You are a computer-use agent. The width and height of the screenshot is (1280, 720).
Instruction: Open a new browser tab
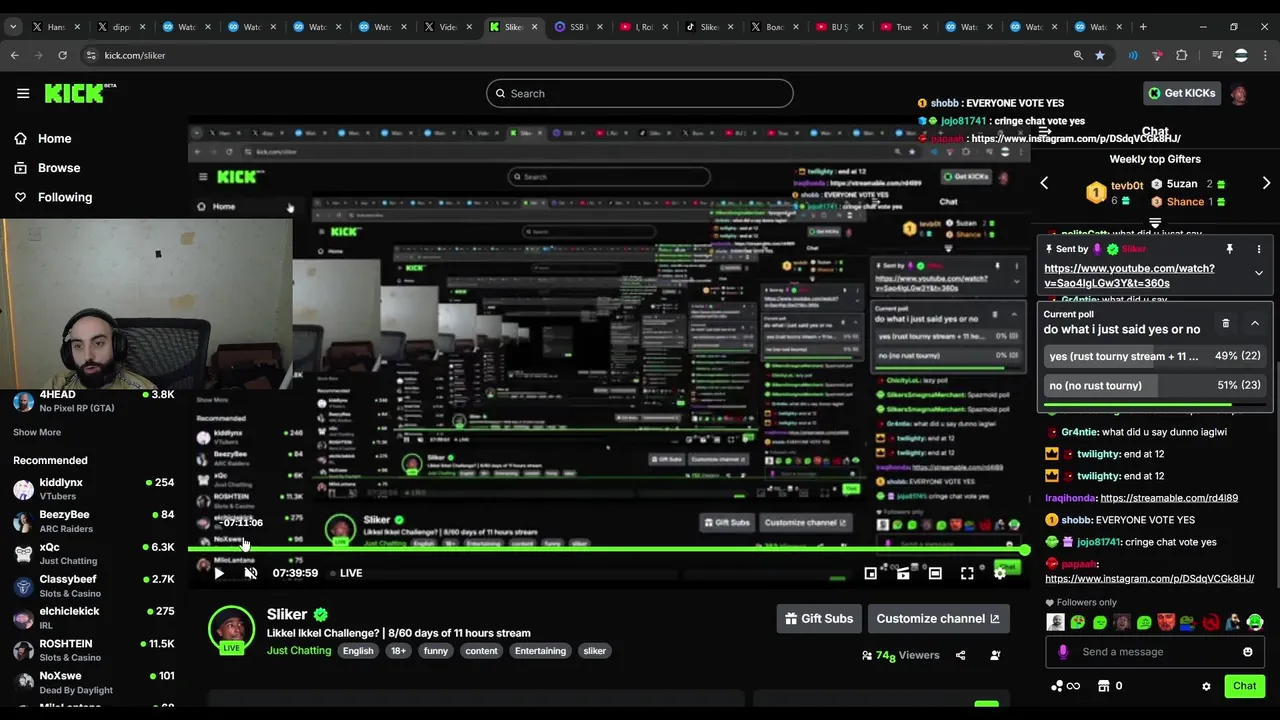[1143, 27]
